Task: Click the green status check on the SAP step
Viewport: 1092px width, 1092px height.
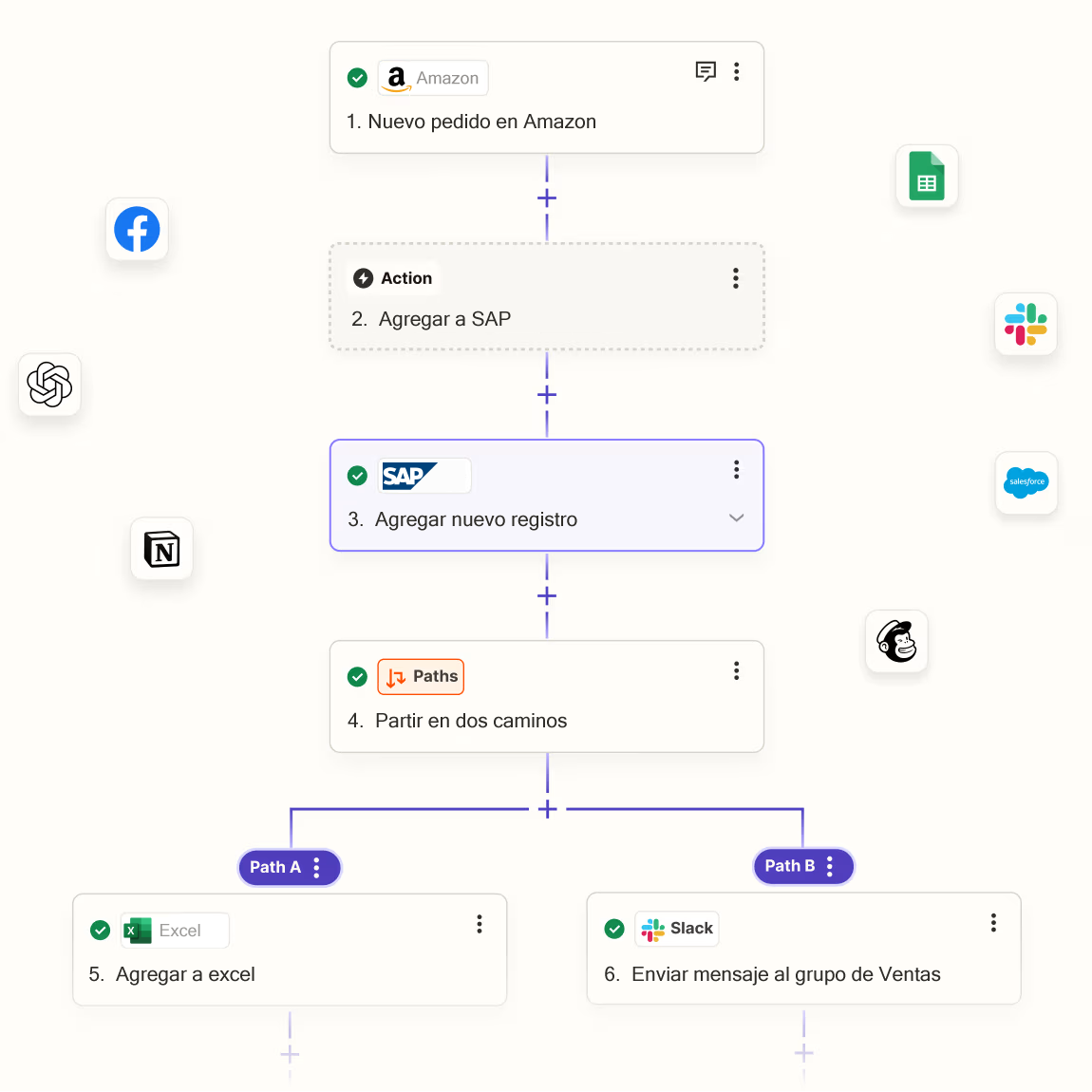Action: pyautogui.click(x=357, y=476)
